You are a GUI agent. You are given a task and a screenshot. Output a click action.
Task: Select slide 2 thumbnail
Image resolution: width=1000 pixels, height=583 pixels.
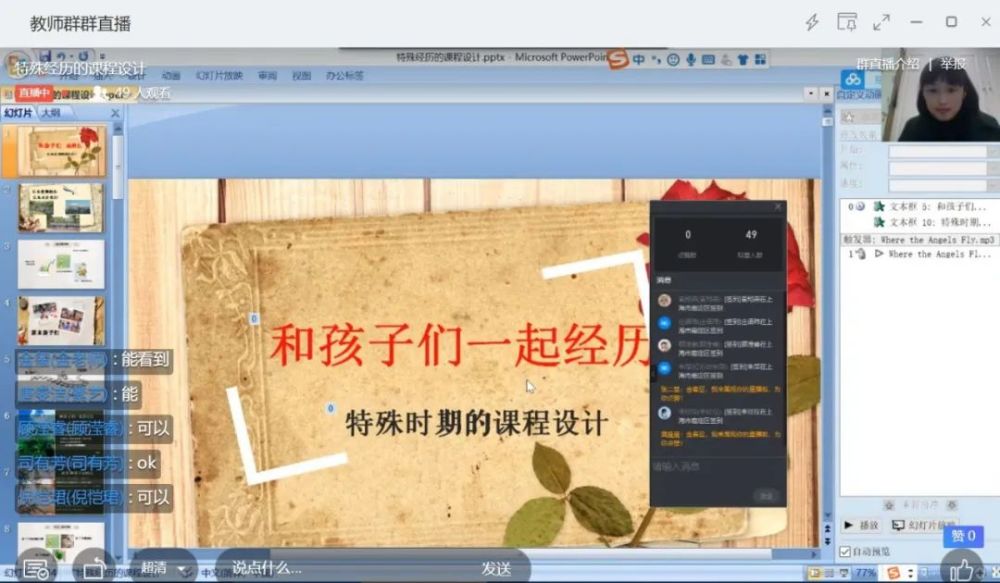click(x=61, y=208)
